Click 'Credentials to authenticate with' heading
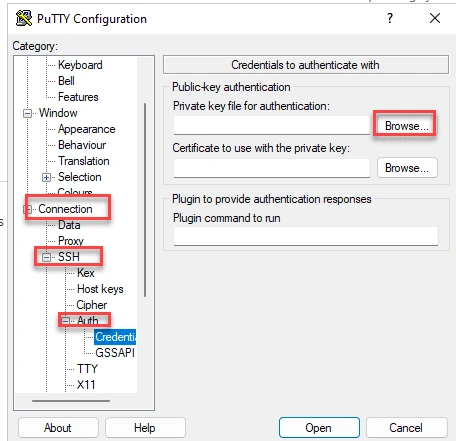This screenshot has width=456, height=441. (x=305, y=65)
